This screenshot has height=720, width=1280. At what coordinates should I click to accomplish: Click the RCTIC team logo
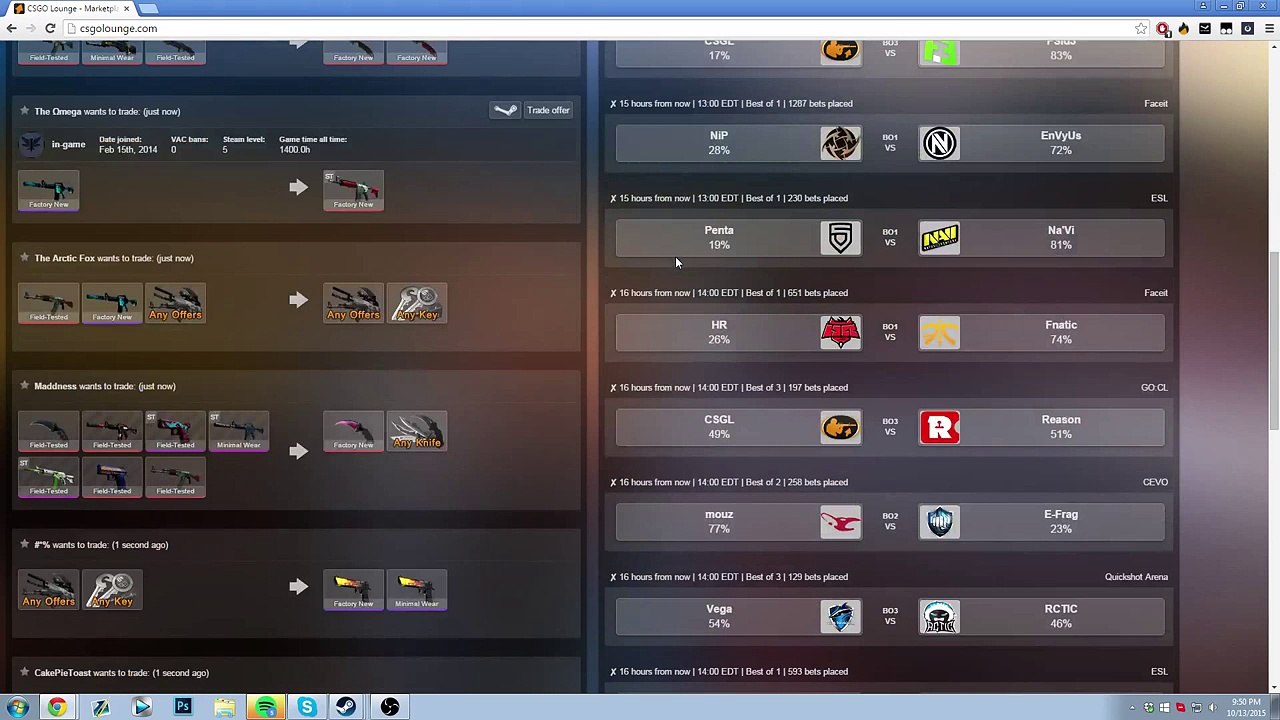point(939,617)
